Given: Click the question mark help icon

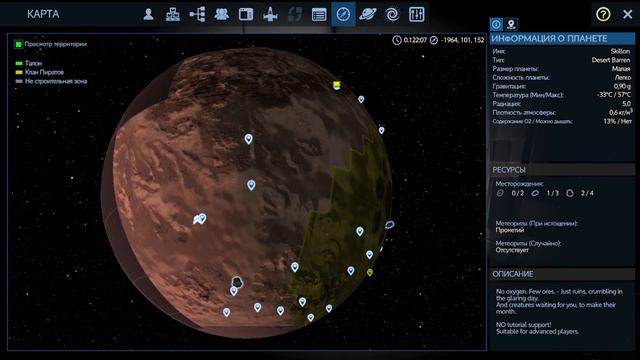Looking at the screenshot, I should click(x=603, y=14).
